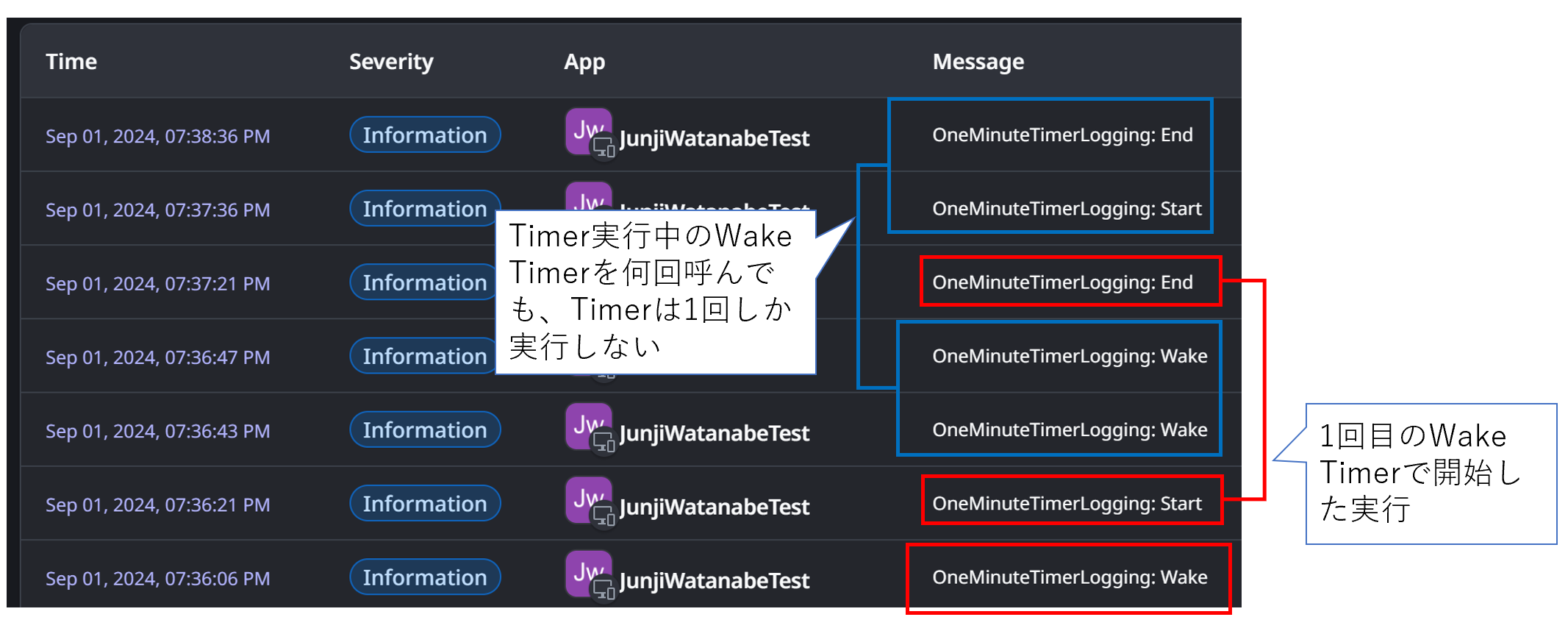Select the Message column header
The height and width of the screenshot is (617, 1568).
point(978,62)
